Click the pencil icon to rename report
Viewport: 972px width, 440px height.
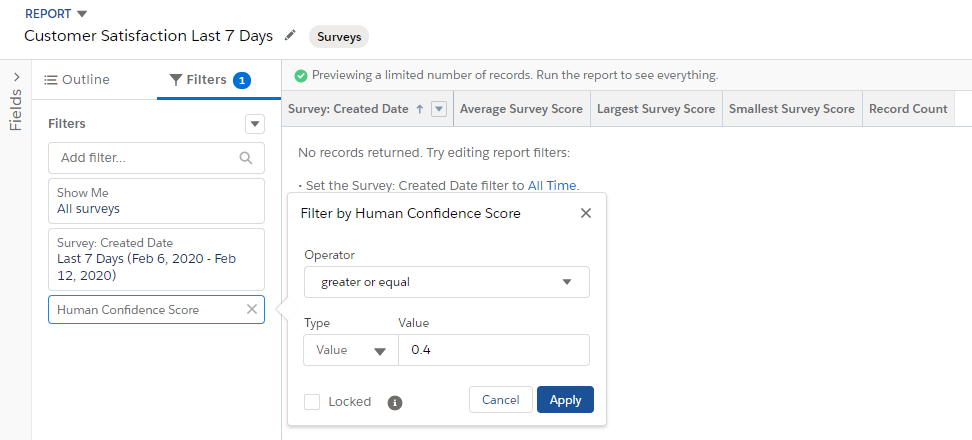[289, 36]
